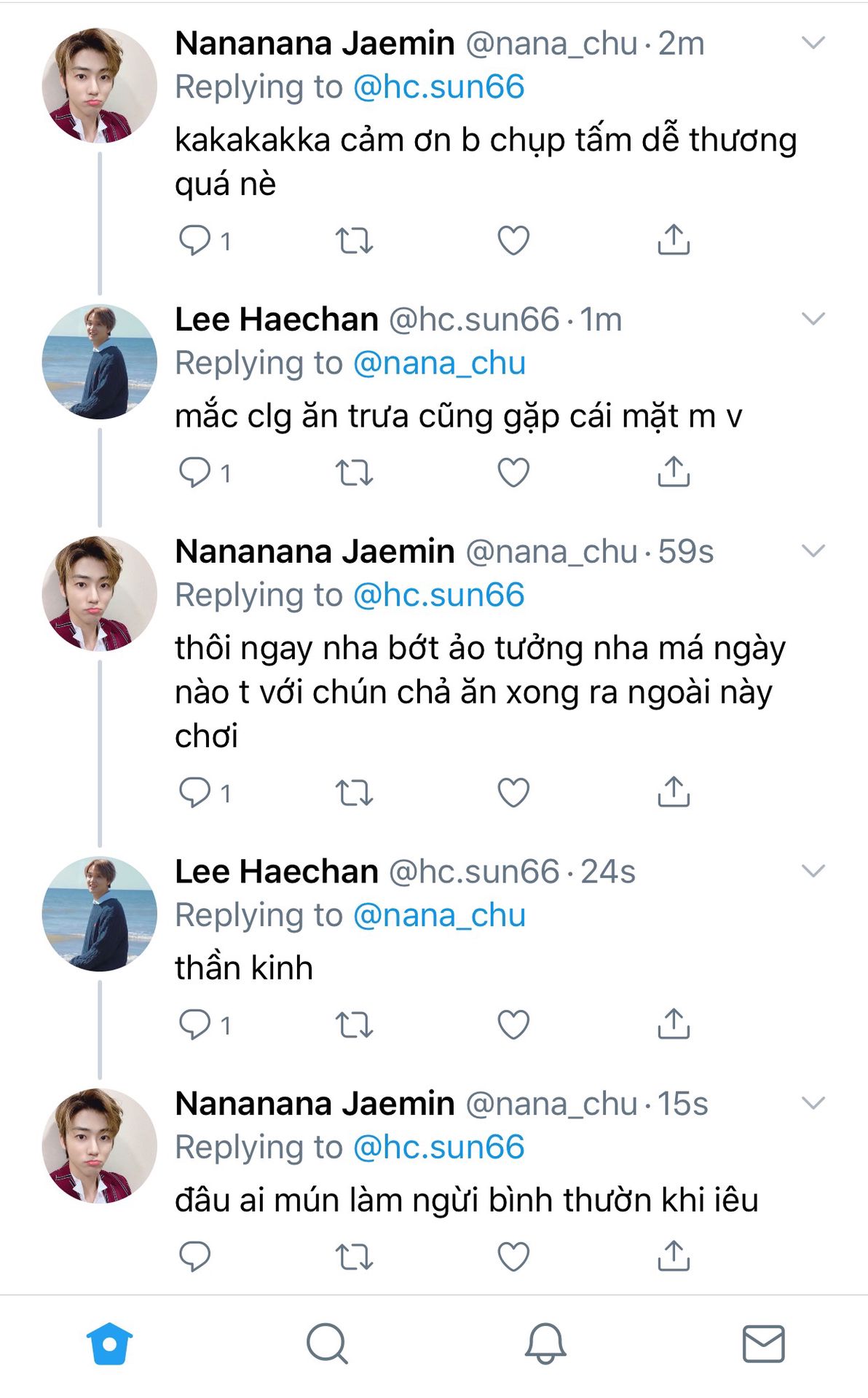Image resolution: width=868 pixels, height=1398 pixels.
Task: Retweet the 'thôi ngay nha' tweet
Action: [x=354, y=792]
